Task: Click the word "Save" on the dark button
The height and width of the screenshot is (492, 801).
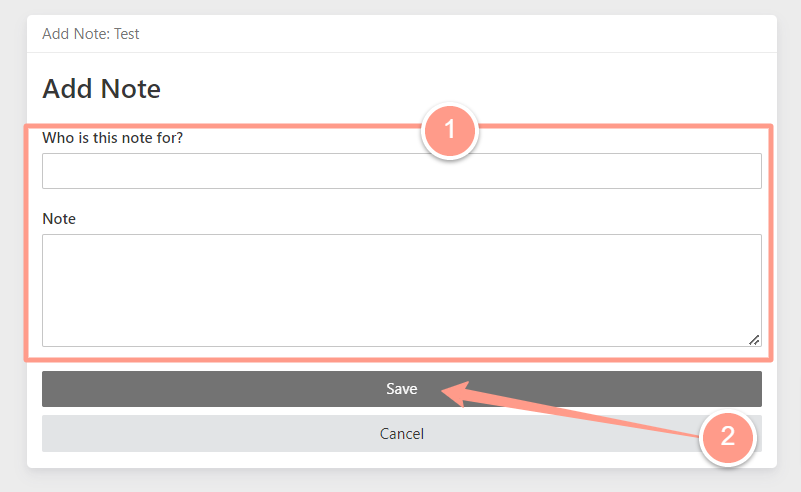Action: click(x=402, y=389)
